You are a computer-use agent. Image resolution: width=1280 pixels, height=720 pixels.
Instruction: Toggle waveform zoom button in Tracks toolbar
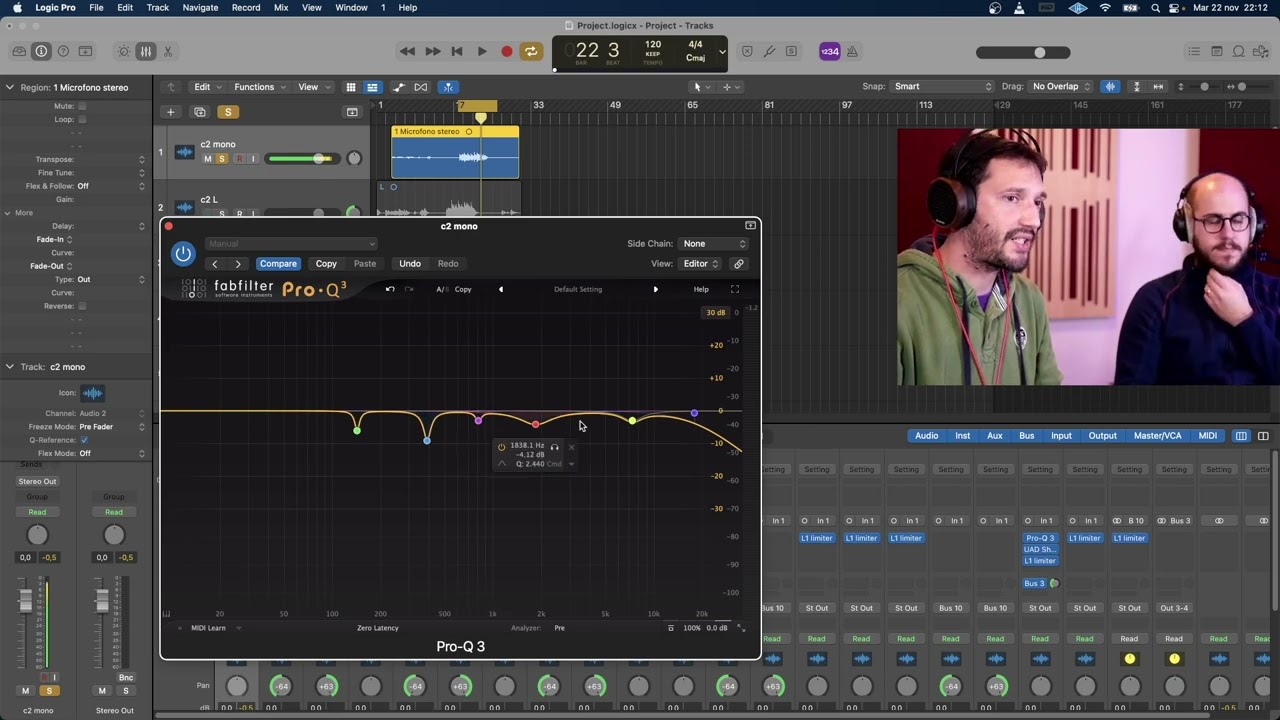pos(1110,87)
